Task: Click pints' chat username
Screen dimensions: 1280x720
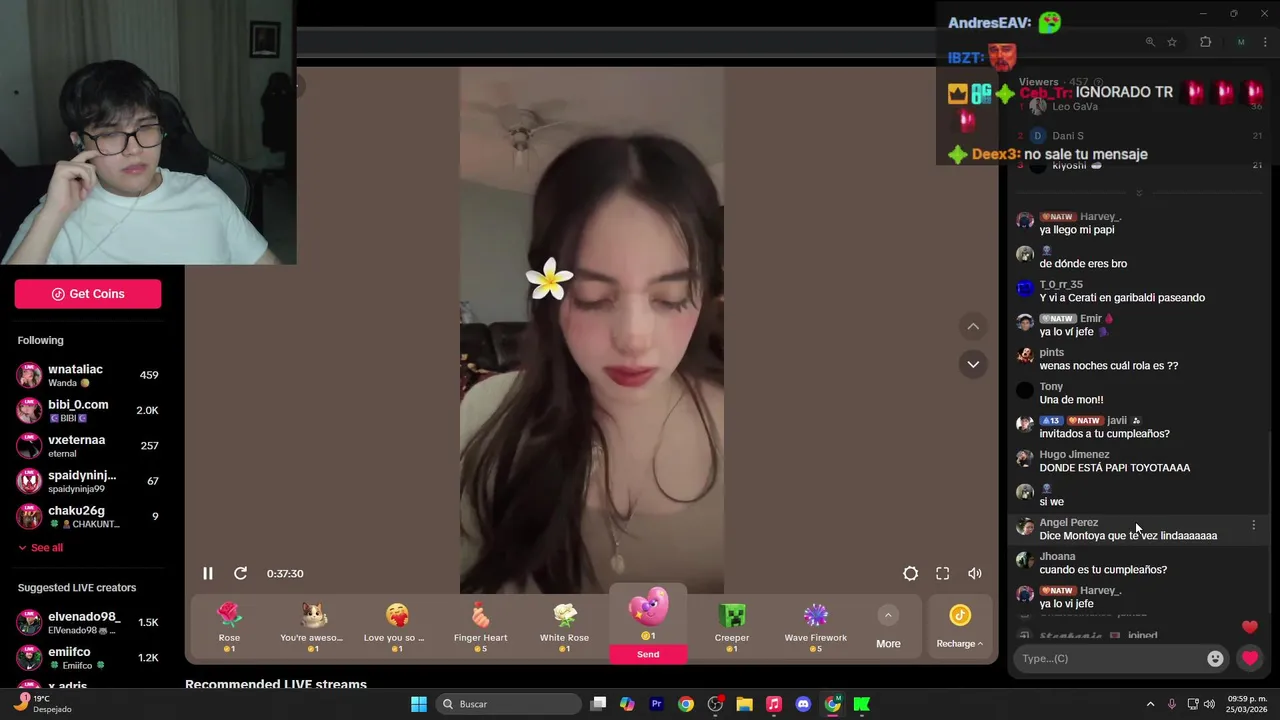Action: (1051, 352)
